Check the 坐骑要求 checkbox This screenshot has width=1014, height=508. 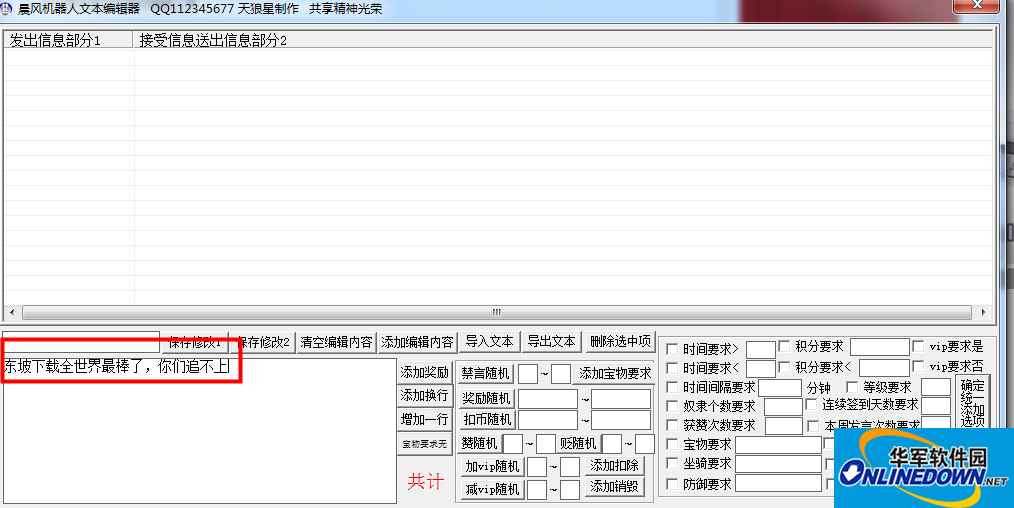point(673,463)
